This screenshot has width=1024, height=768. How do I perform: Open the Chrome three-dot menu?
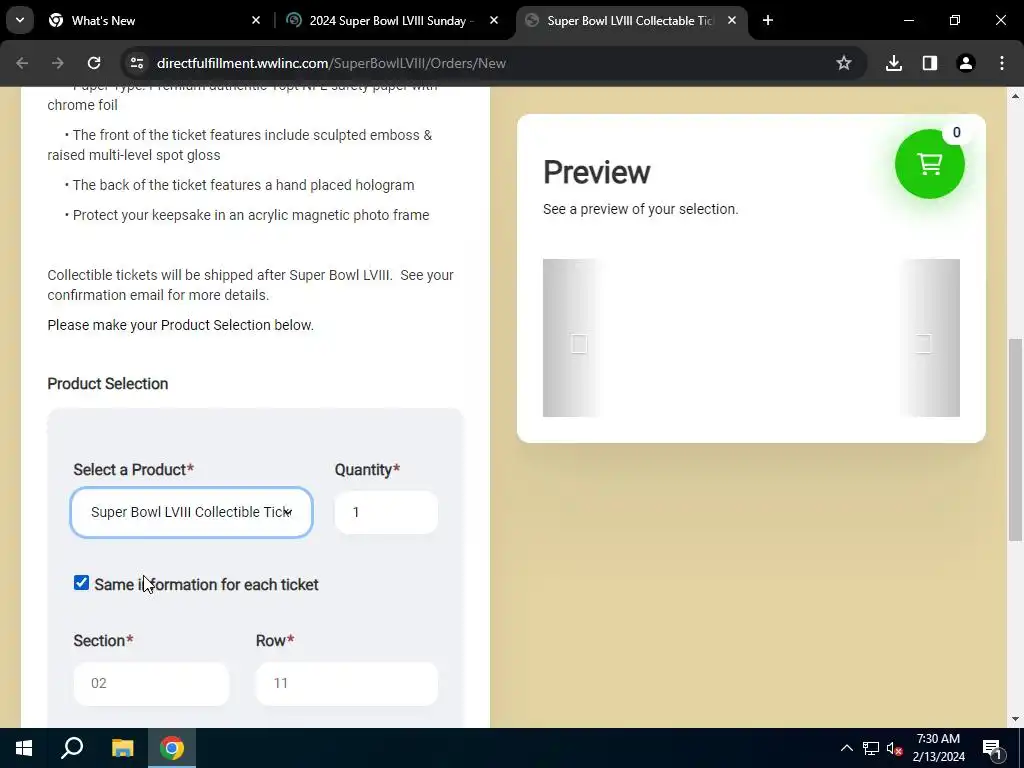(x=1002, y=63)
